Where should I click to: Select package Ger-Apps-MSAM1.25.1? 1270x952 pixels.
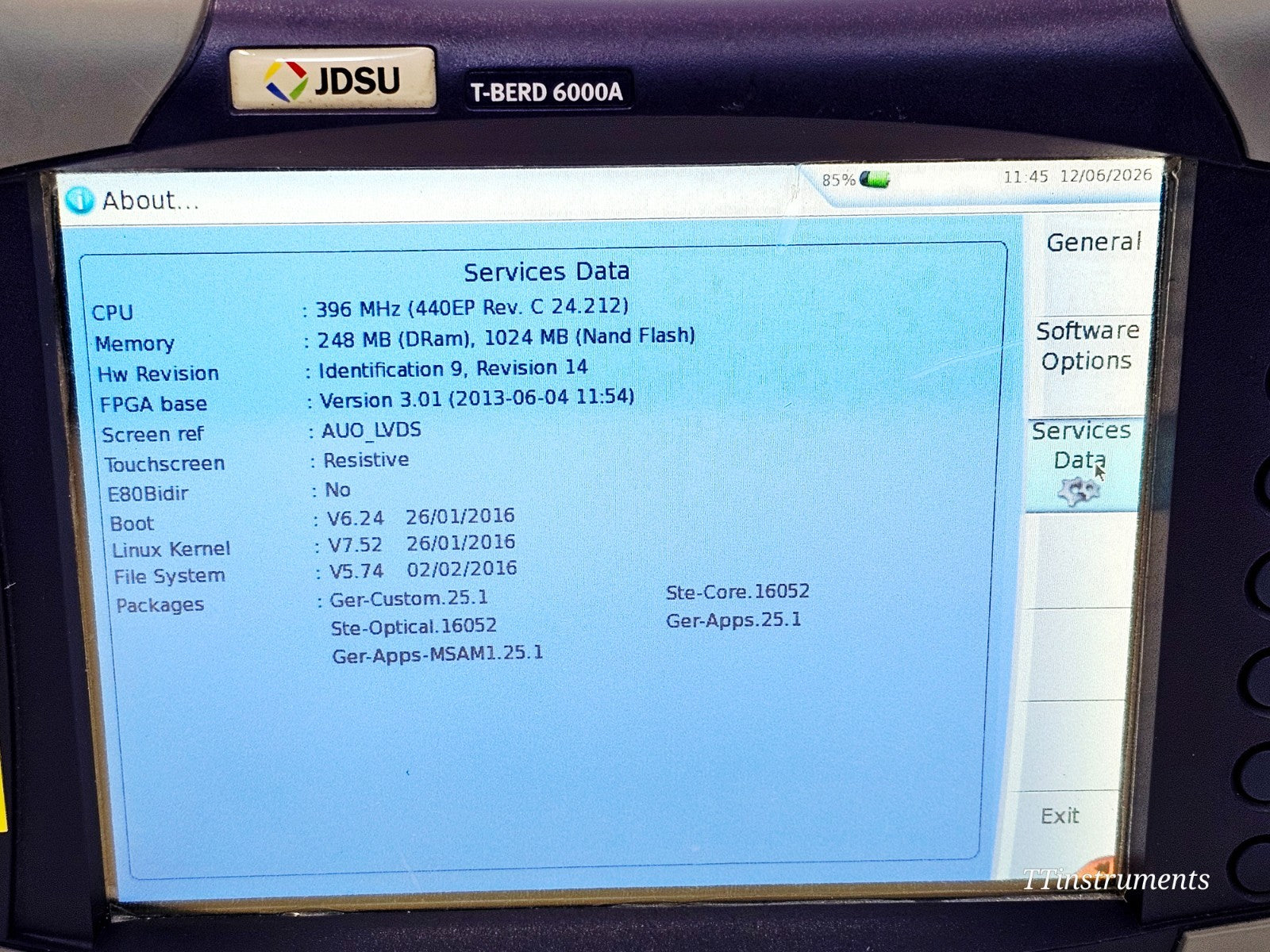point(437,654)
